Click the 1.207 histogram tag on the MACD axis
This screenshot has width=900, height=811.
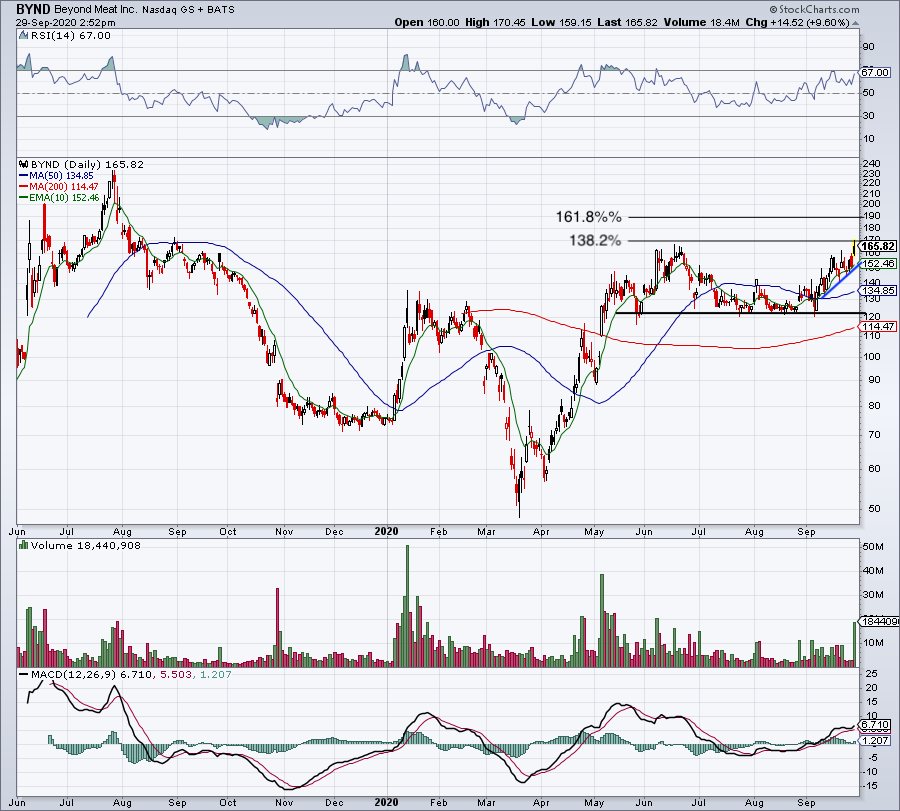click(876, 740)
